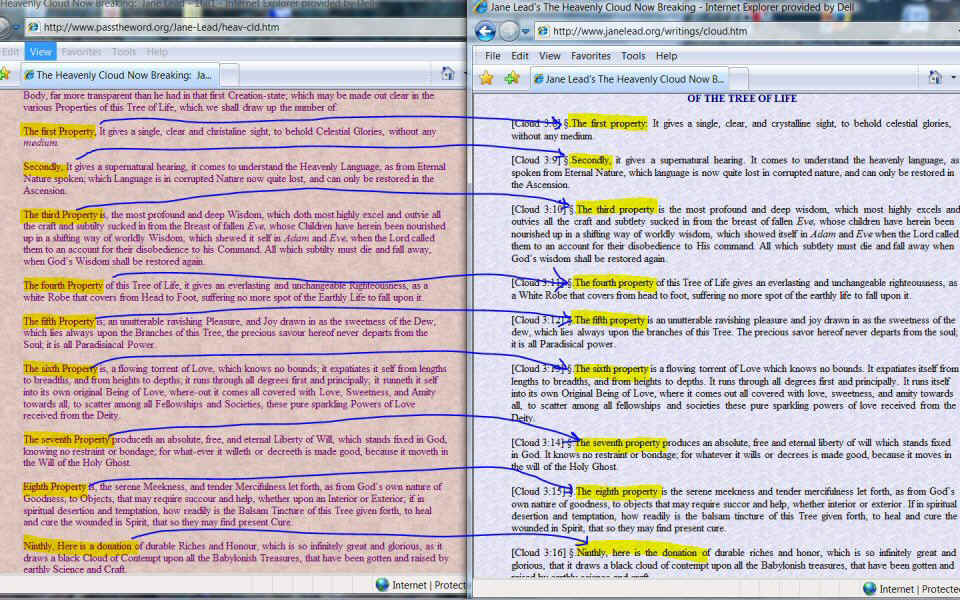Click Add to Favorites icon in right window

click(x=512, y=78)
